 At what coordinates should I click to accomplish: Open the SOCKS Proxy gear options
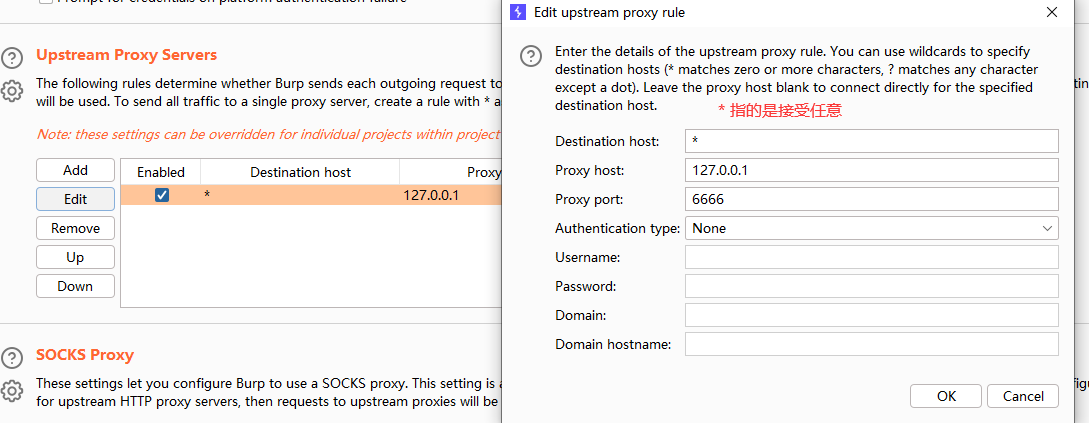pyautogui.click(x=12, y=390)
